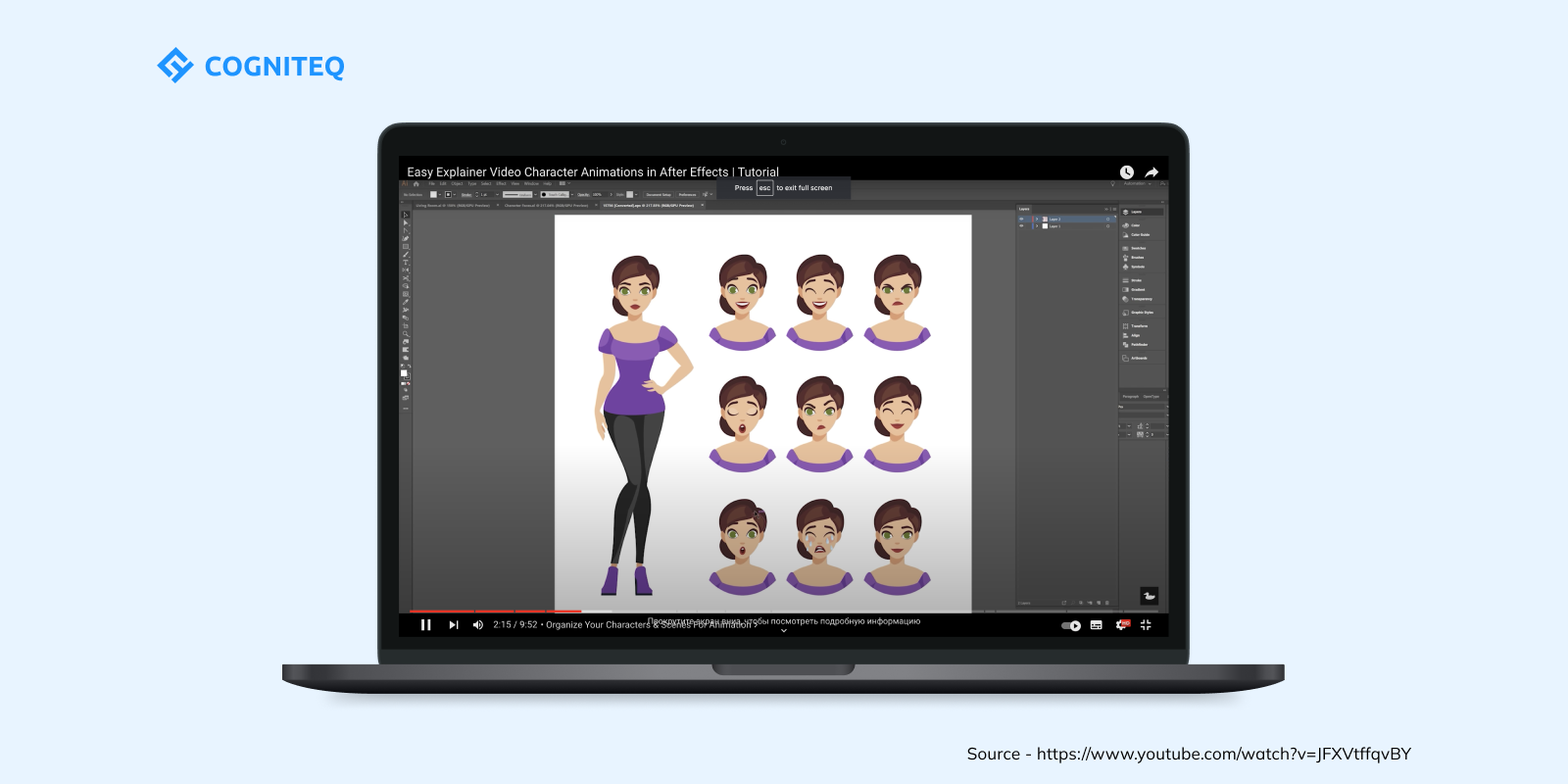Toggle visibility eye of Layer 1
Viewport: 1568px width, 784px height.
pos(1021,226)
